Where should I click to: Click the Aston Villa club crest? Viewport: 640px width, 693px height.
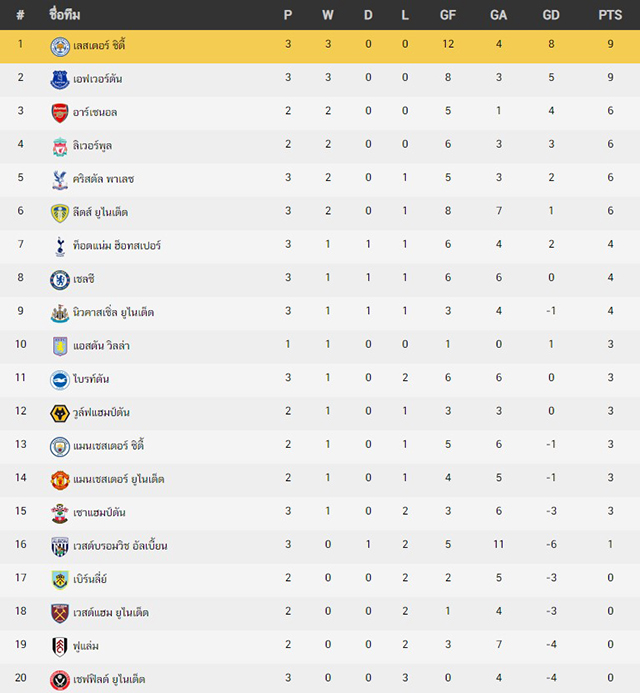60,347
